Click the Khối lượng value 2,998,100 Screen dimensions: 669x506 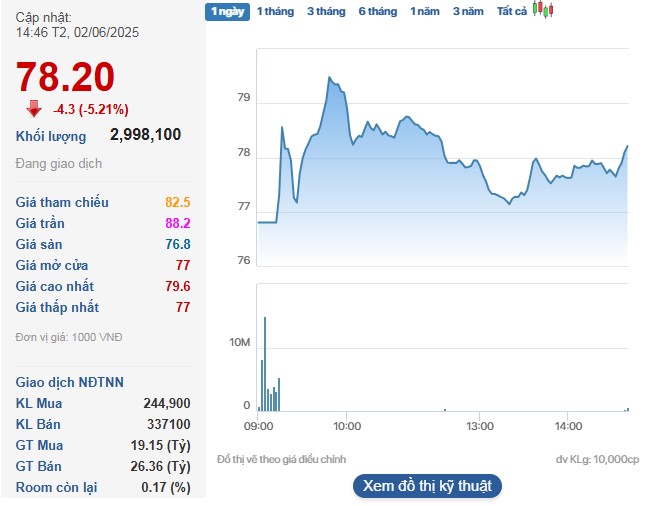pos(145,135)
